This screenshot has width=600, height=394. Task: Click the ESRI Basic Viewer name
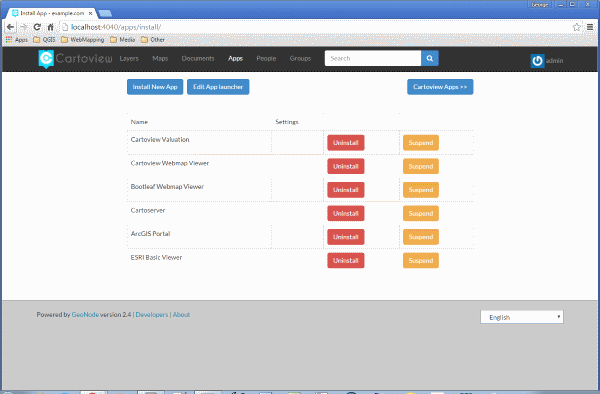coord(156,257)
